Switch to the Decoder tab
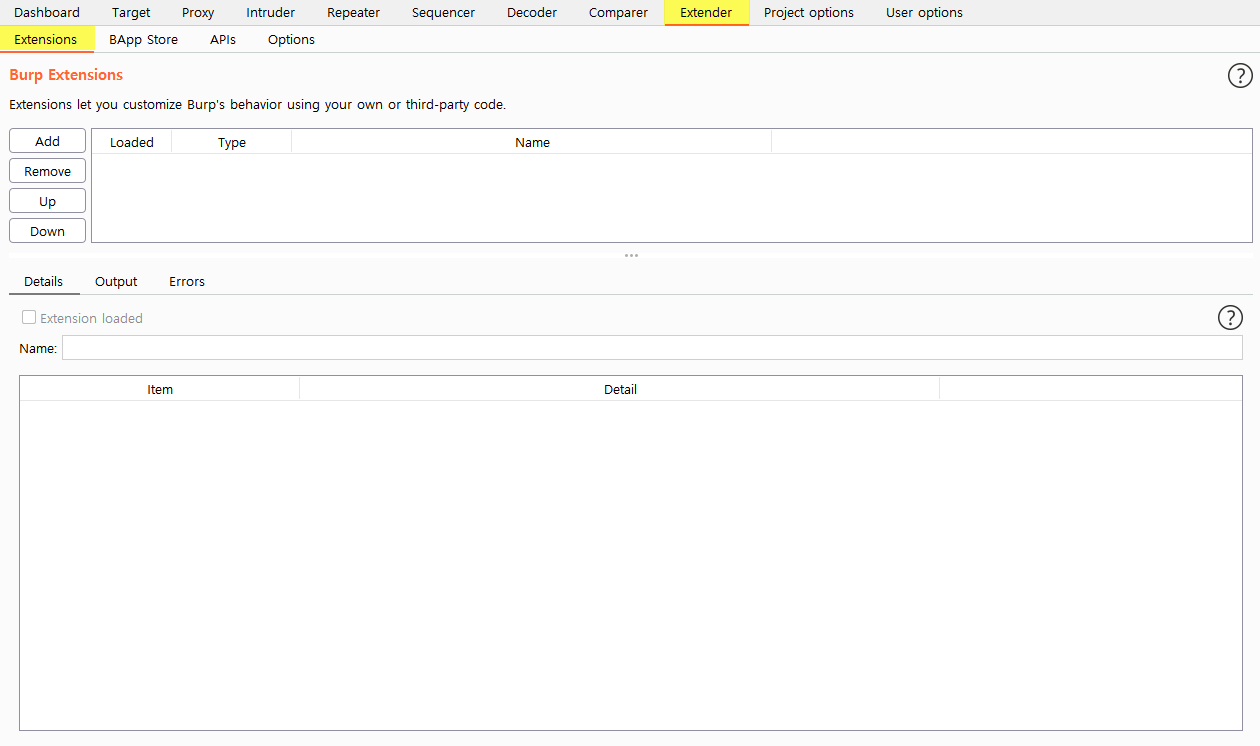Image resolution: width=1260 pixels, height=746 pixels. click(x=532, y=13)
